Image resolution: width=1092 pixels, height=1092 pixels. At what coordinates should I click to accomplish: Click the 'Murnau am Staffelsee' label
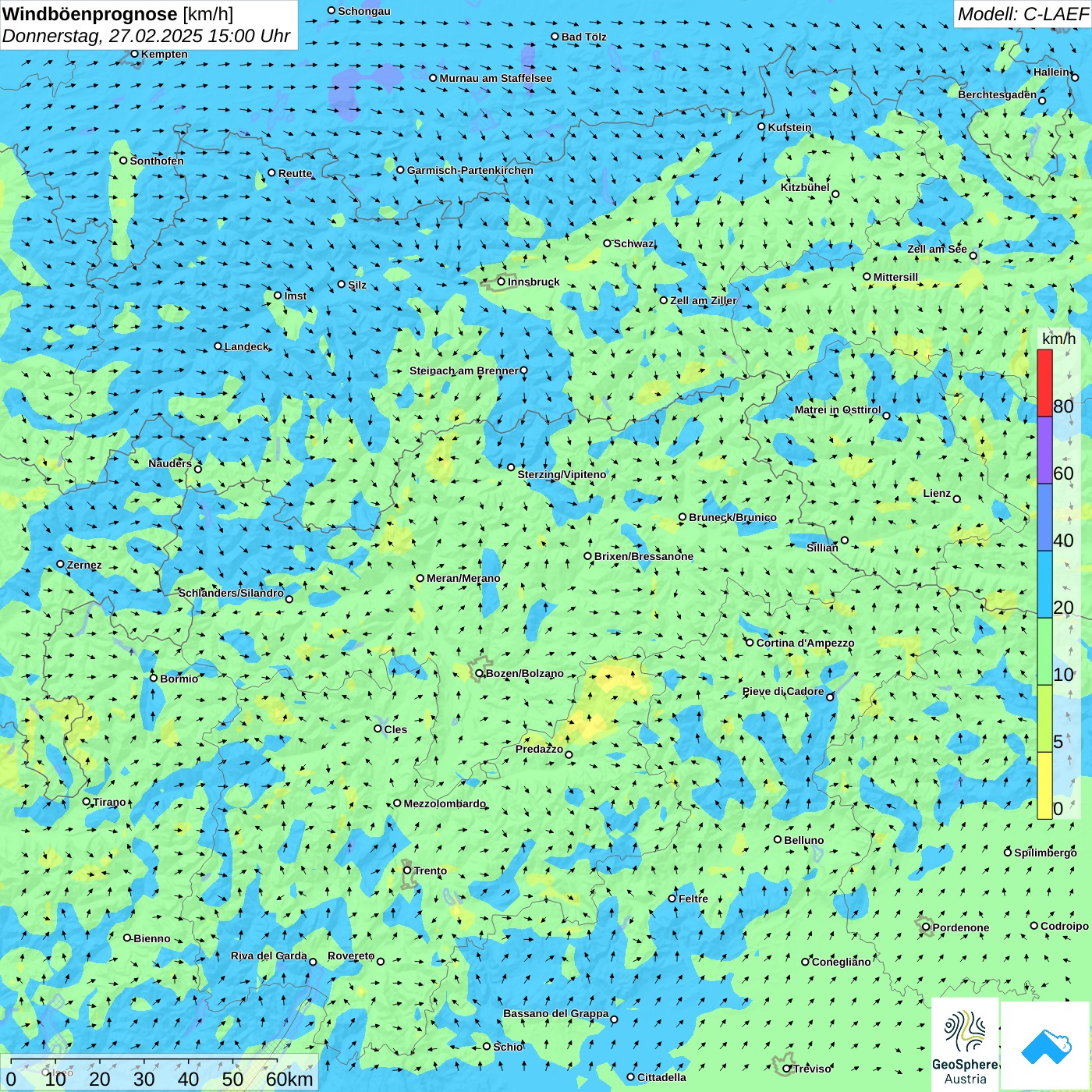click(x=495, y=78)
